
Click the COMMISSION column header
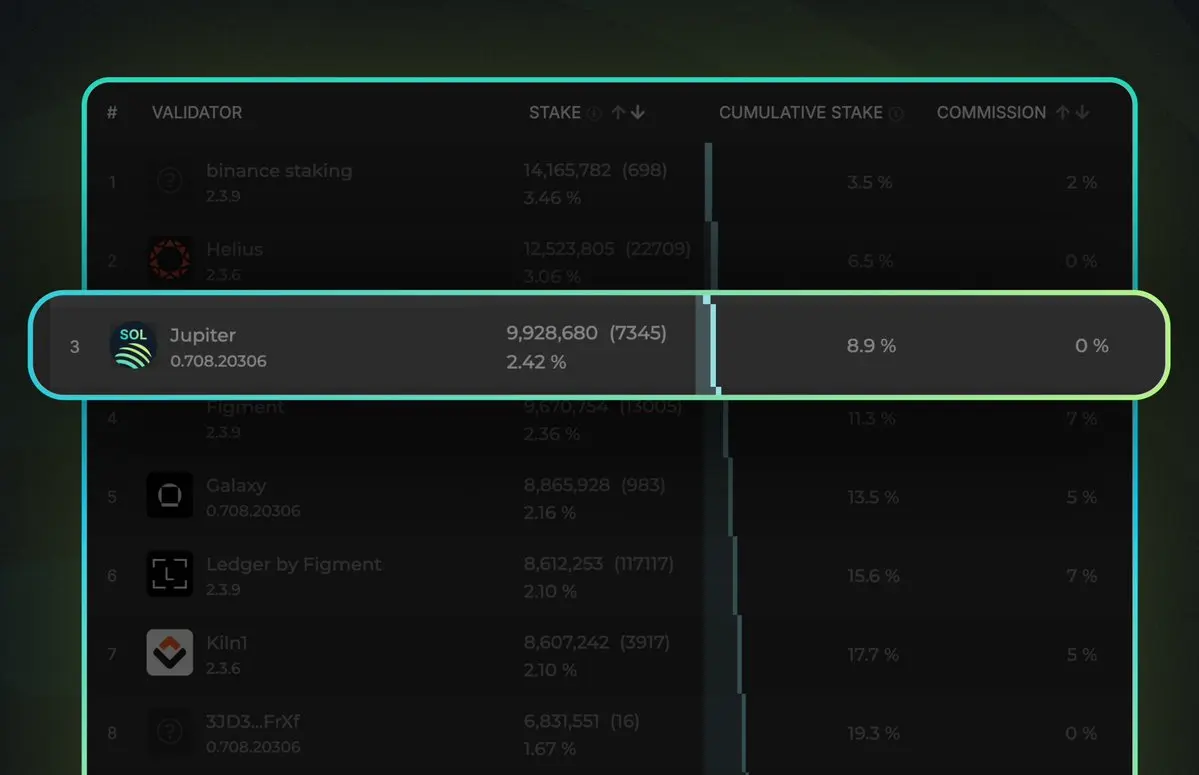(991, 112)
